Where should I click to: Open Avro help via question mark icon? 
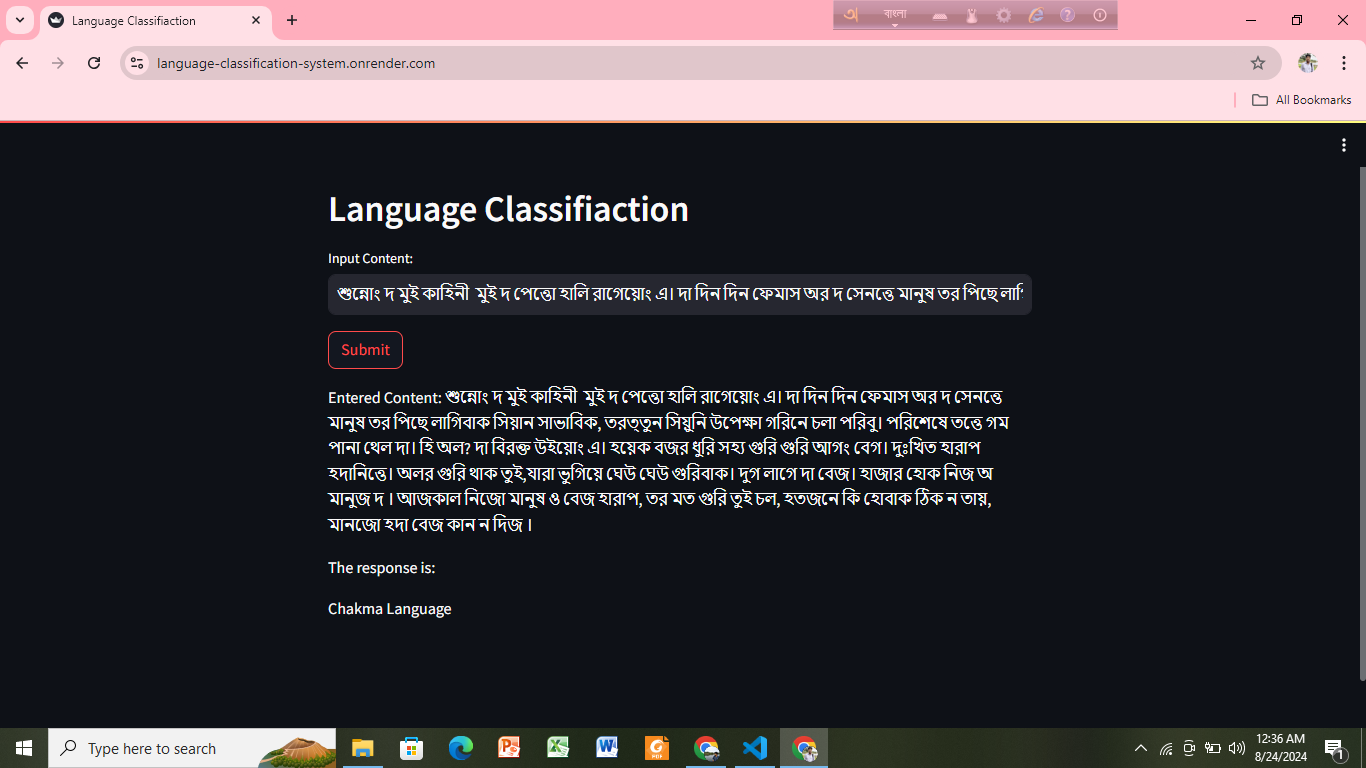pos(1068,15)
